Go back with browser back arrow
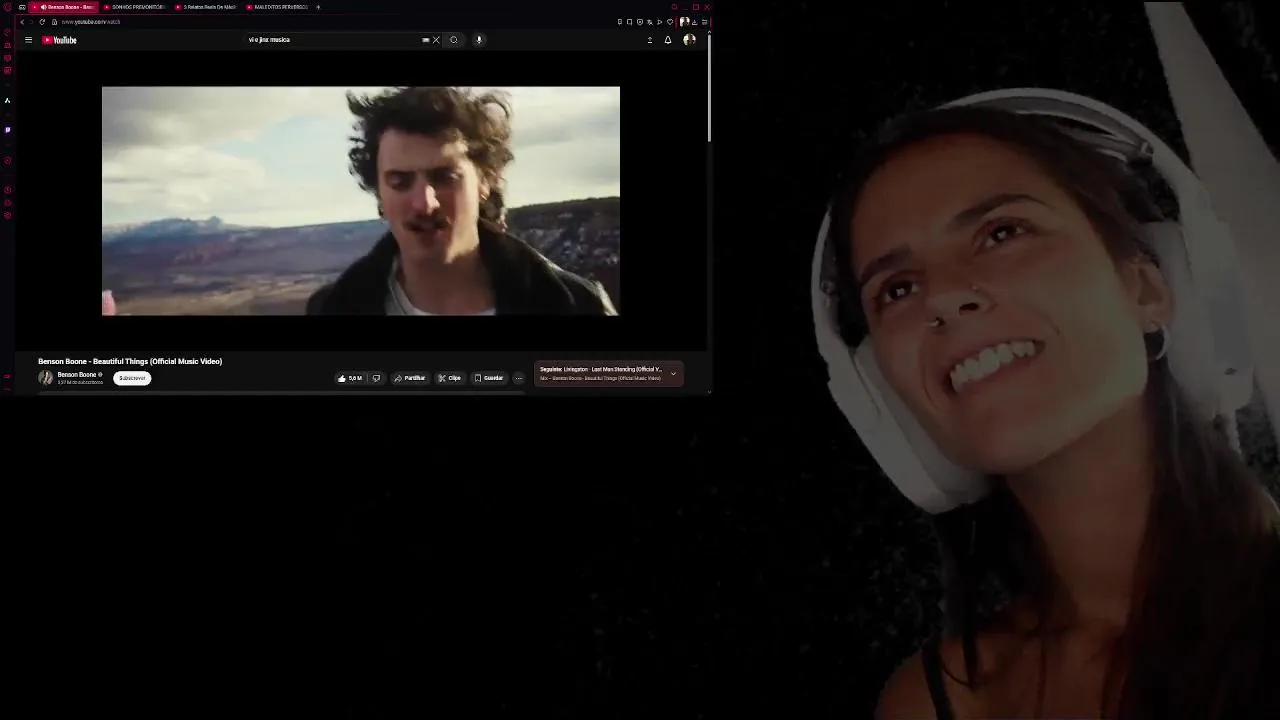The width and height of the screenshot is (1280, 720). click(x=22, y=22)
